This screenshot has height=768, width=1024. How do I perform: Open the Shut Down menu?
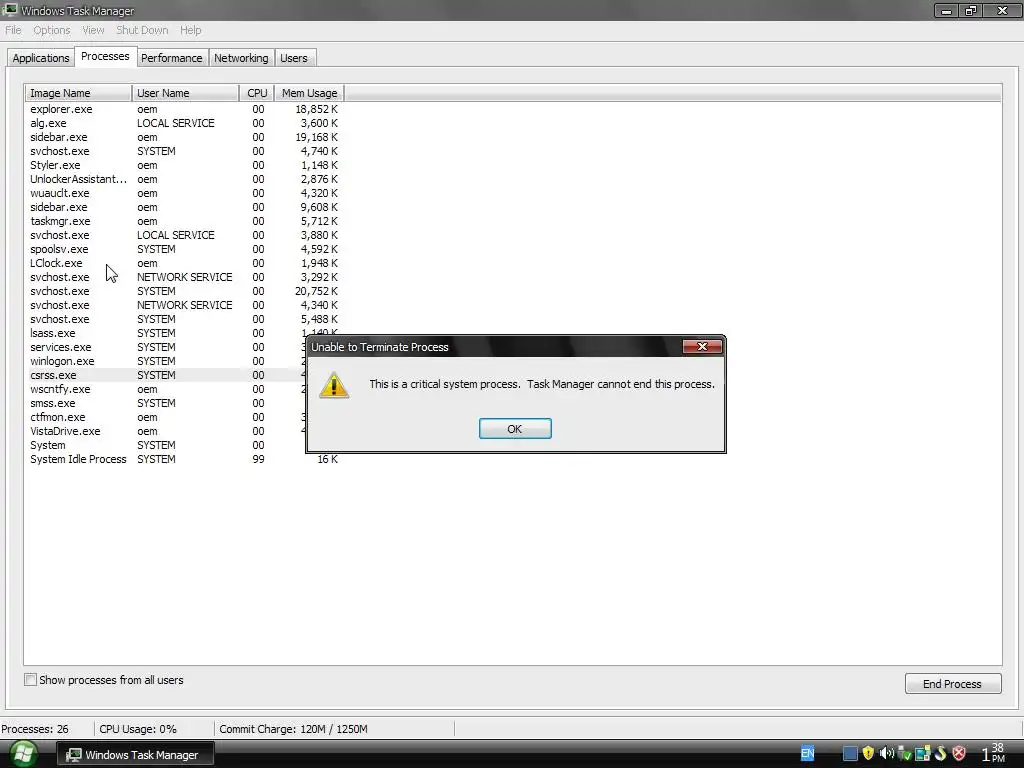point(142,30)
